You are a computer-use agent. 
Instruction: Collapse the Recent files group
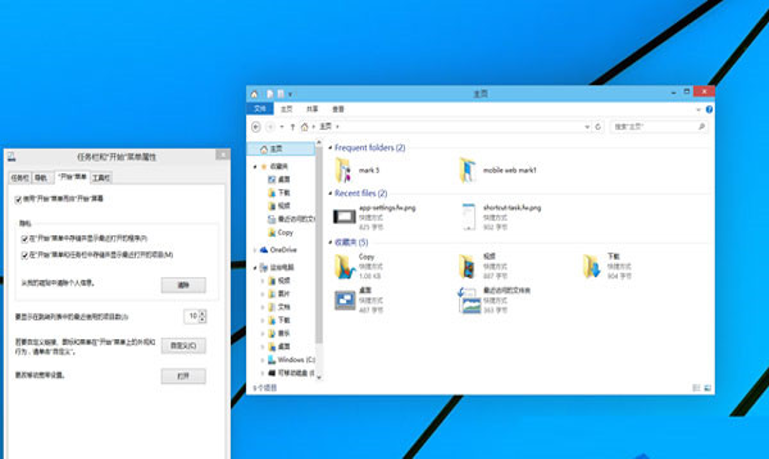pyautogui.click(x=330, y=194)
